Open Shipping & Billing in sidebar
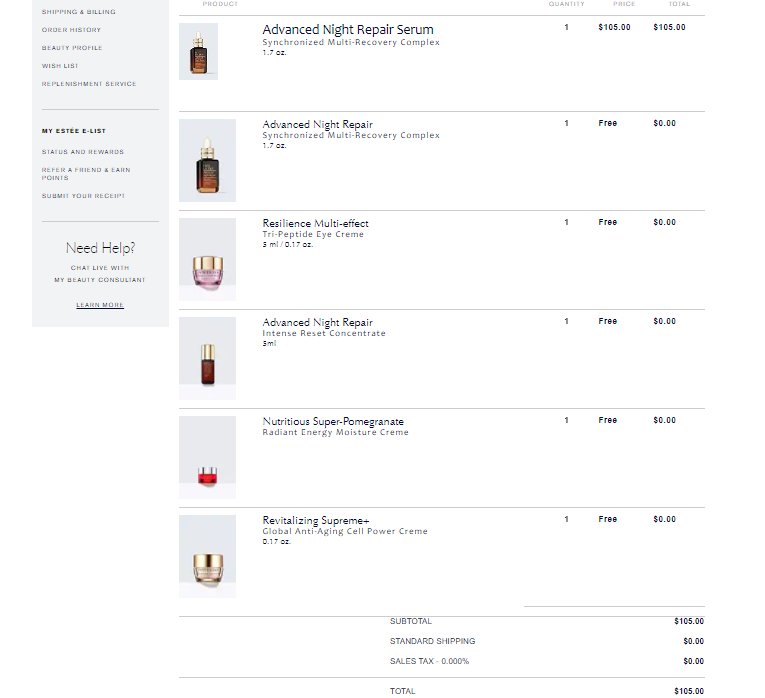This screenshot has height=698, width=765. (78, 12)
